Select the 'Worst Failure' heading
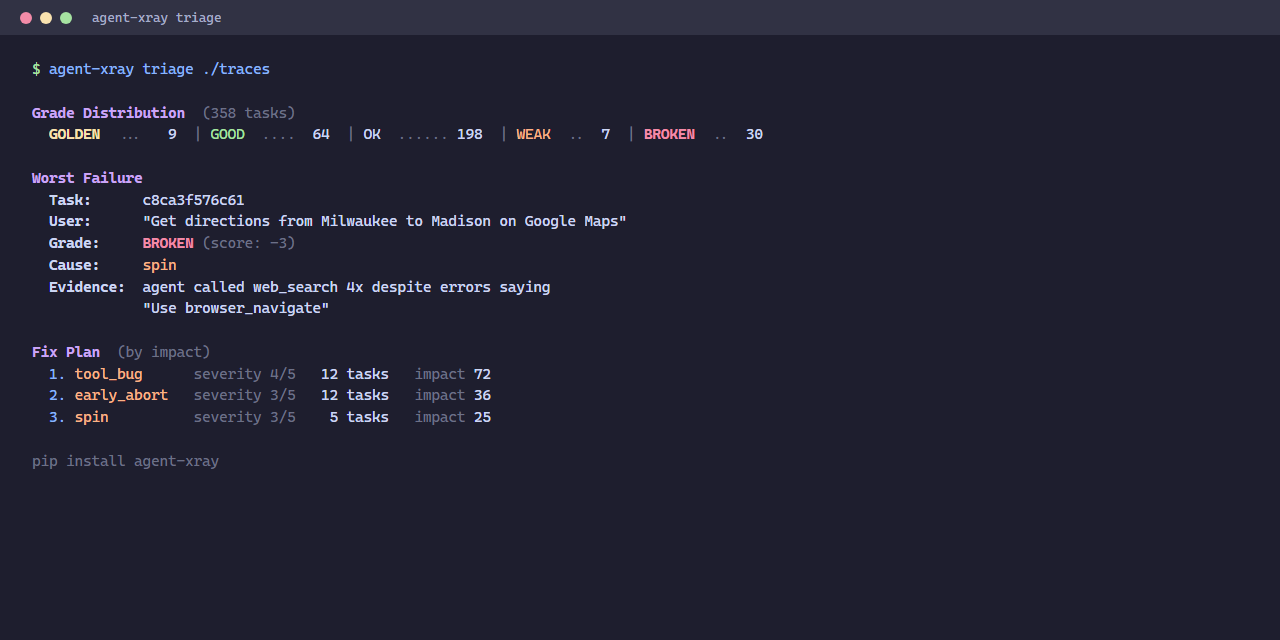1280x640 pixels. pyautogui.click(x=87, y=178)
